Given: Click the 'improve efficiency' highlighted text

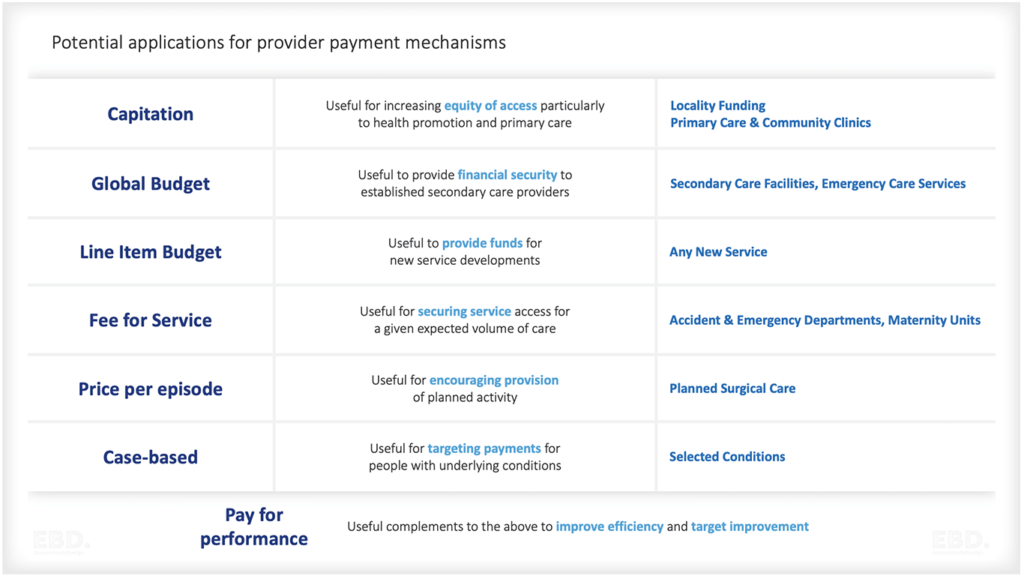Looking at the screenshot, I should tap(609, 526).
